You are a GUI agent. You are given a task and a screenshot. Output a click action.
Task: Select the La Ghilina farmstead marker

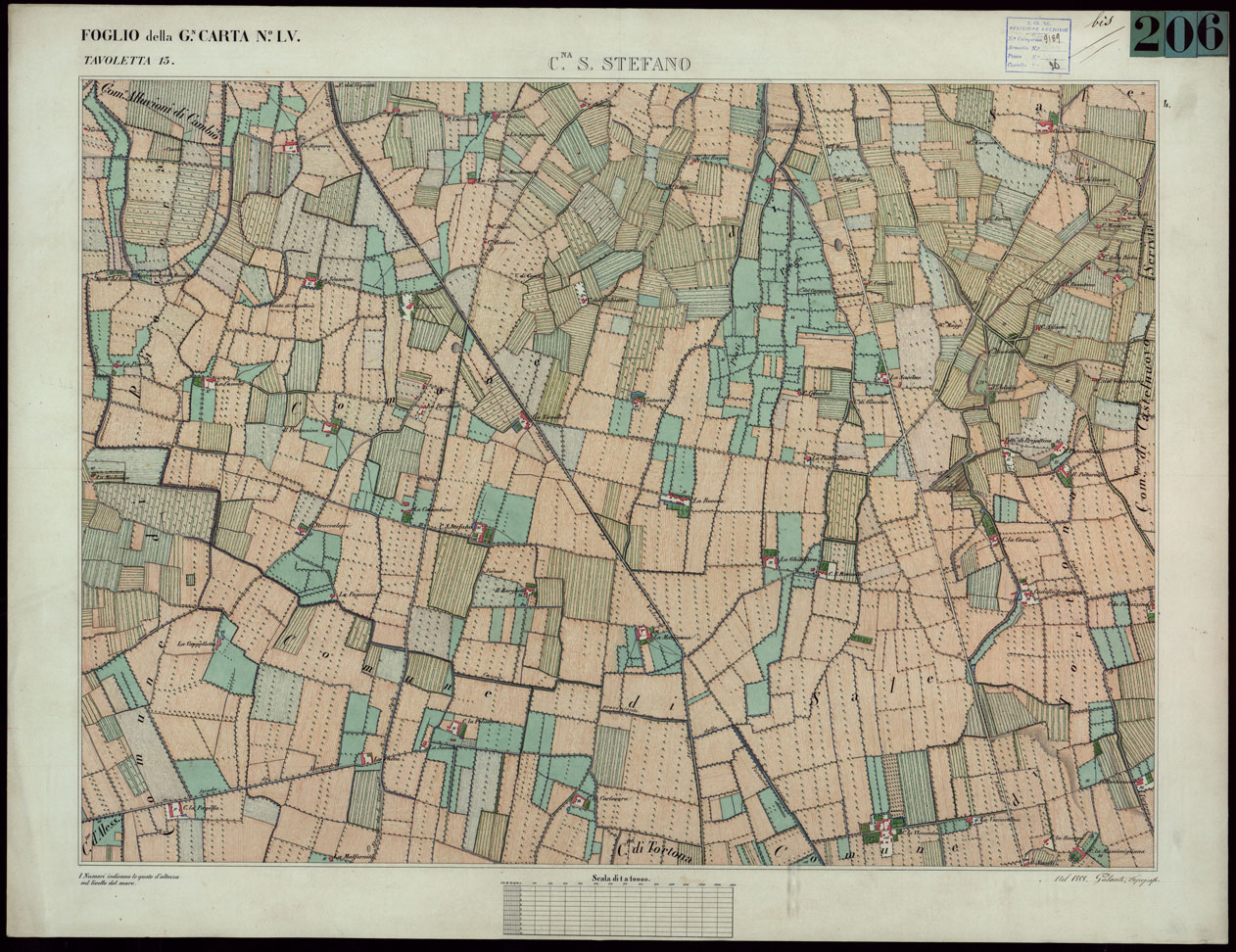(x=771, y=561)
